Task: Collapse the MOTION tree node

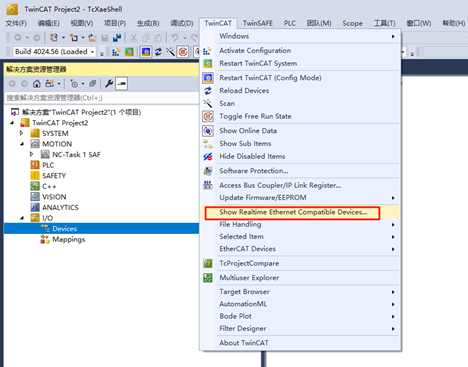Action: coord(22,144)
